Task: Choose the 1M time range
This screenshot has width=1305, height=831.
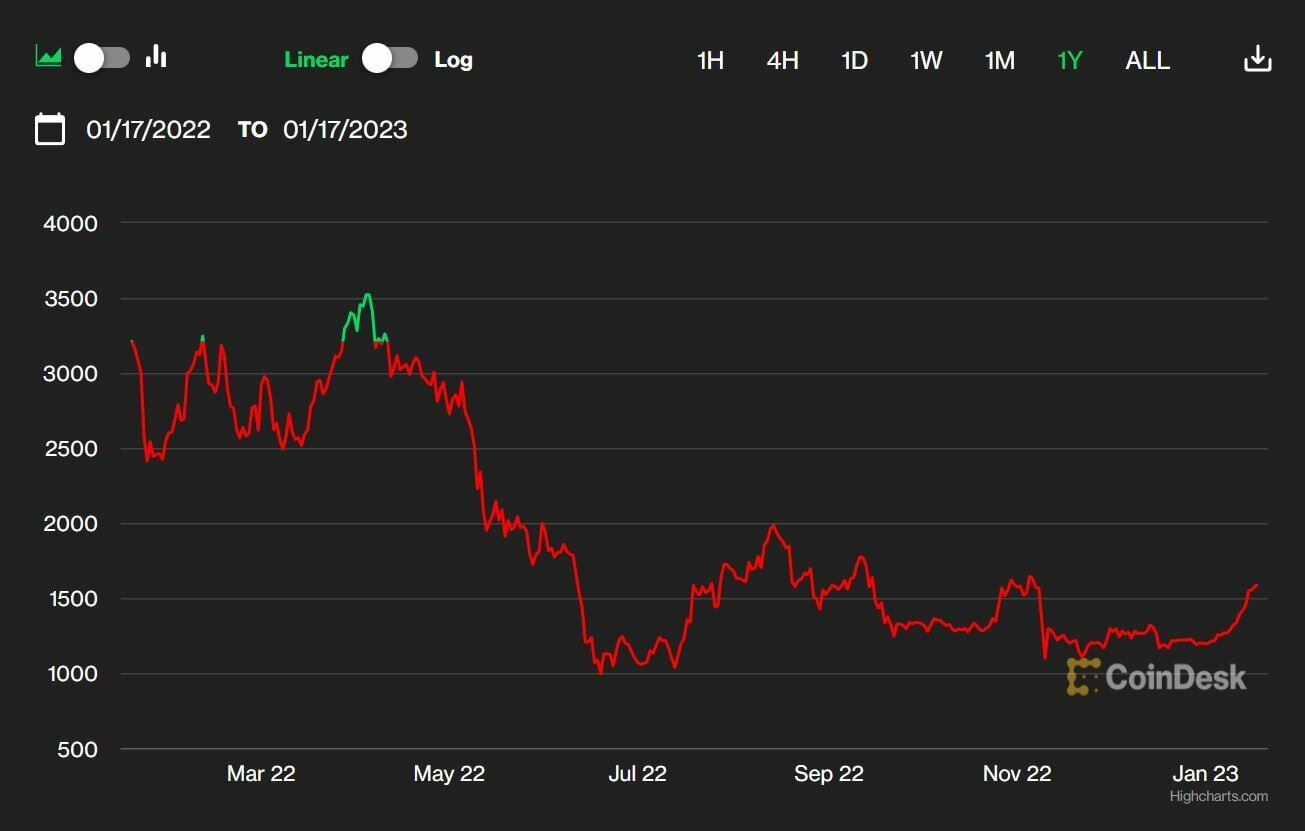Action: tap(999, 61)
